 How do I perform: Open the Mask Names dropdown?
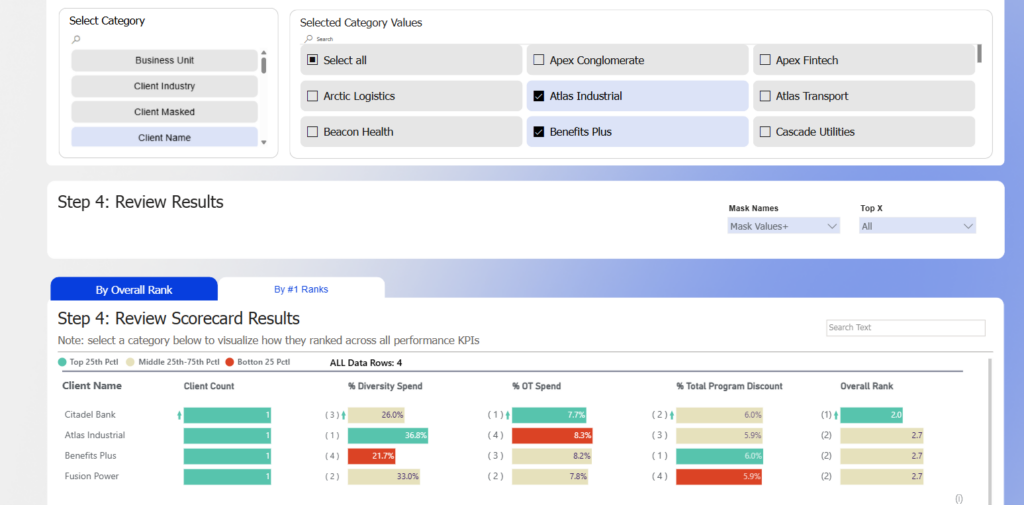[x=784, y=227]
